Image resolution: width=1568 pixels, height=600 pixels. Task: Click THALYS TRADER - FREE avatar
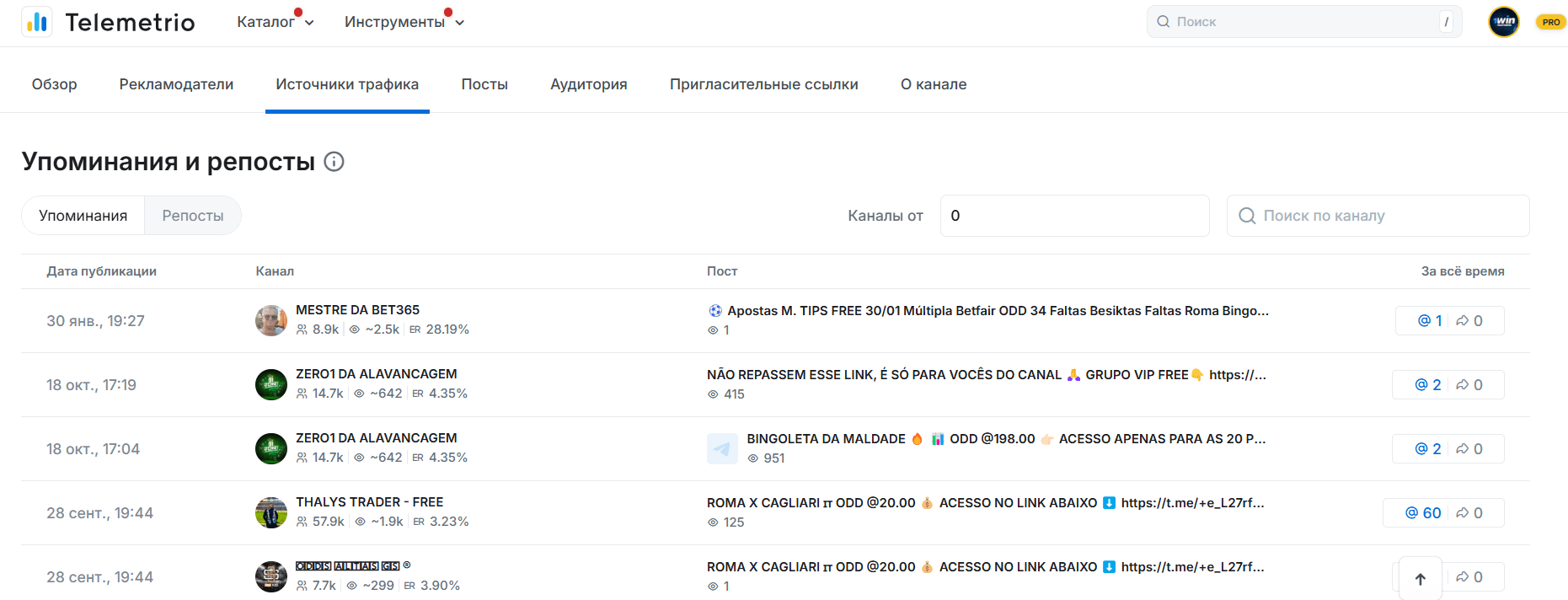tap(271, 512)
